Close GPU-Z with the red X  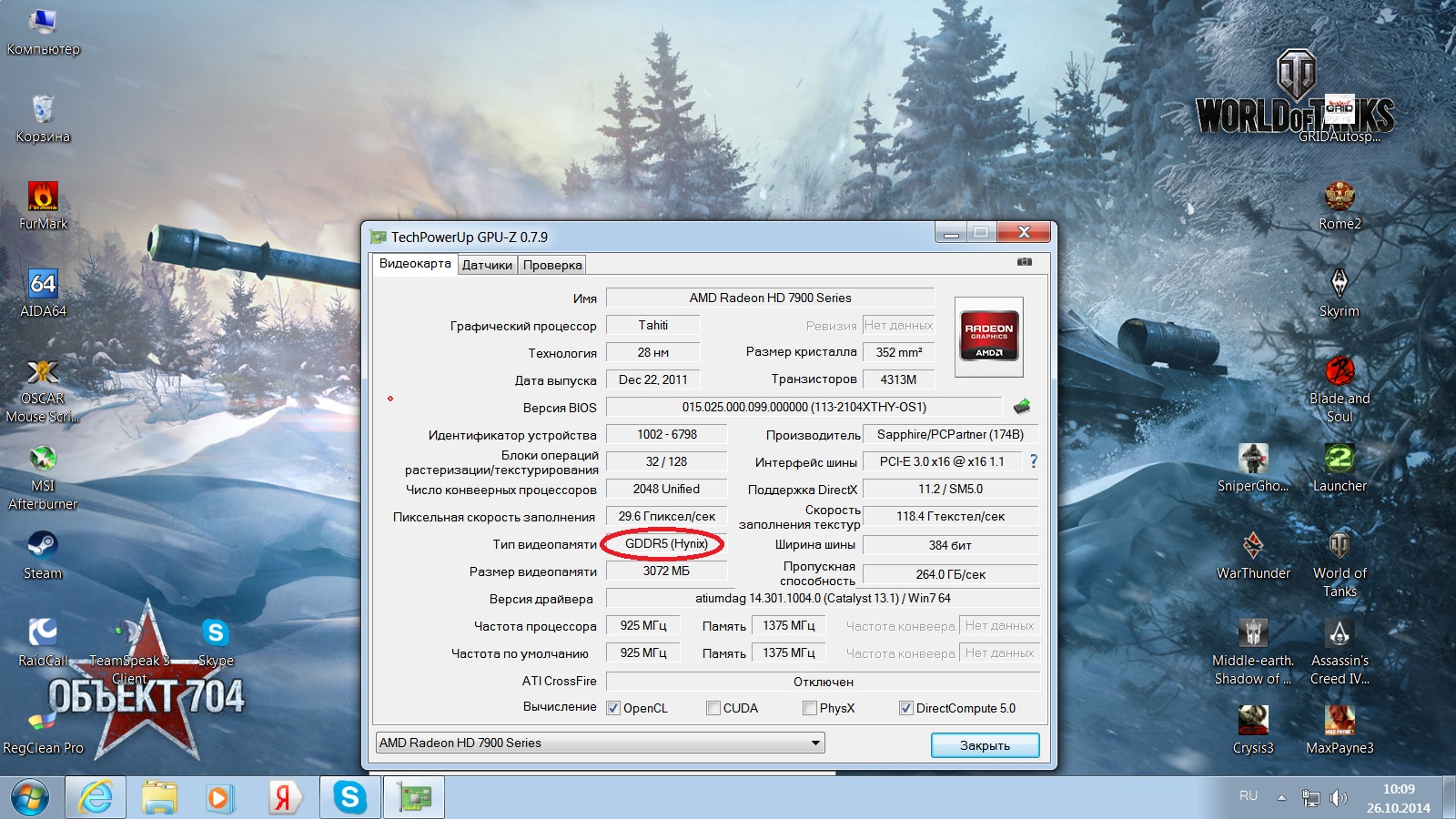(1024, 233)
